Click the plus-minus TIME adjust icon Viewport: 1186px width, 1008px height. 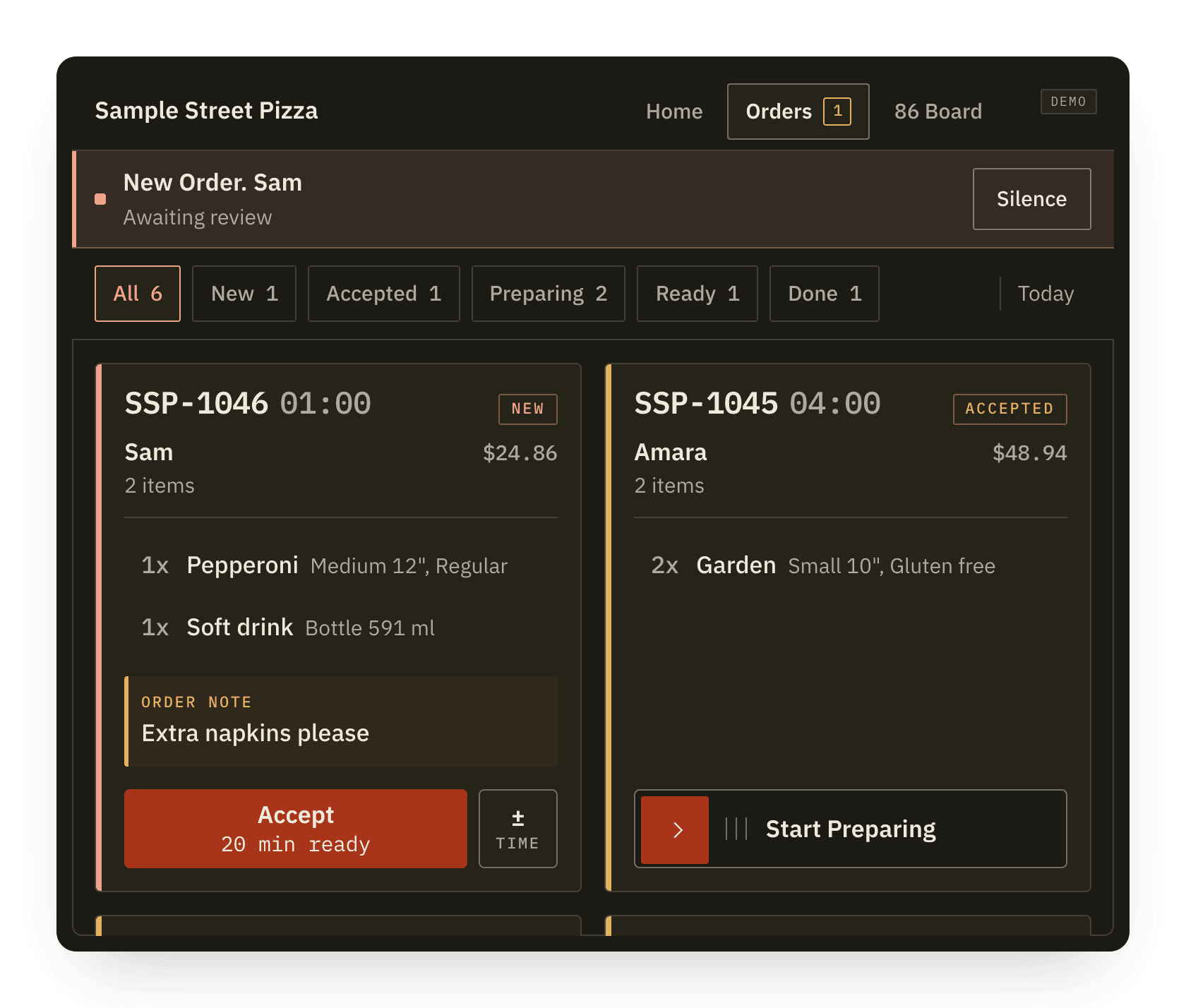[x=517, y=818]
